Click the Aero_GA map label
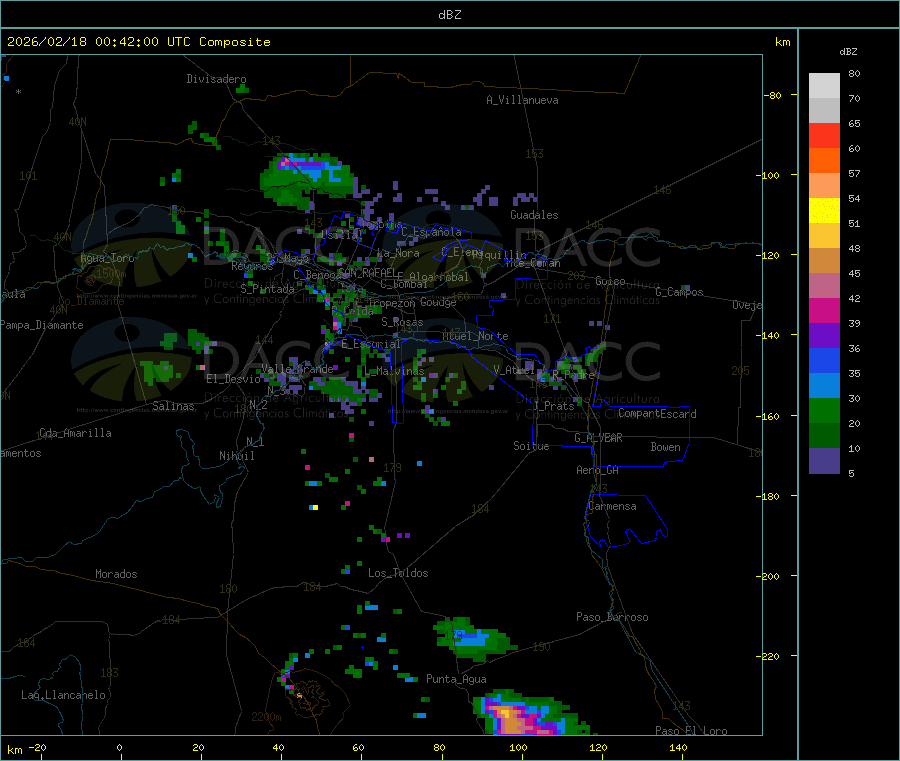Viewport: 900px width, 761px height. pos(598,470)
